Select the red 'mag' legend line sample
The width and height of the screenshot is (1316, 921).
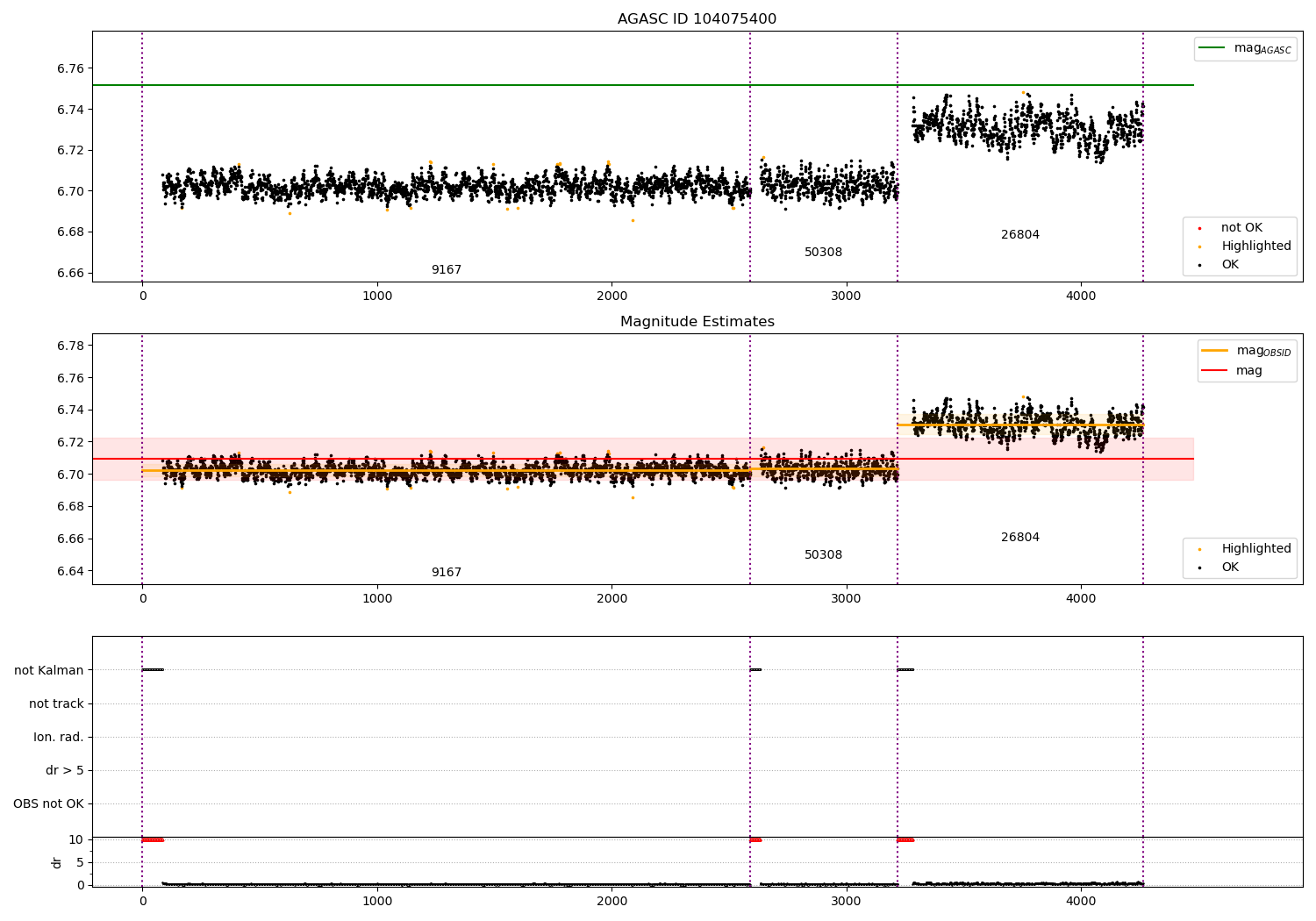(x=1215, y=370)
